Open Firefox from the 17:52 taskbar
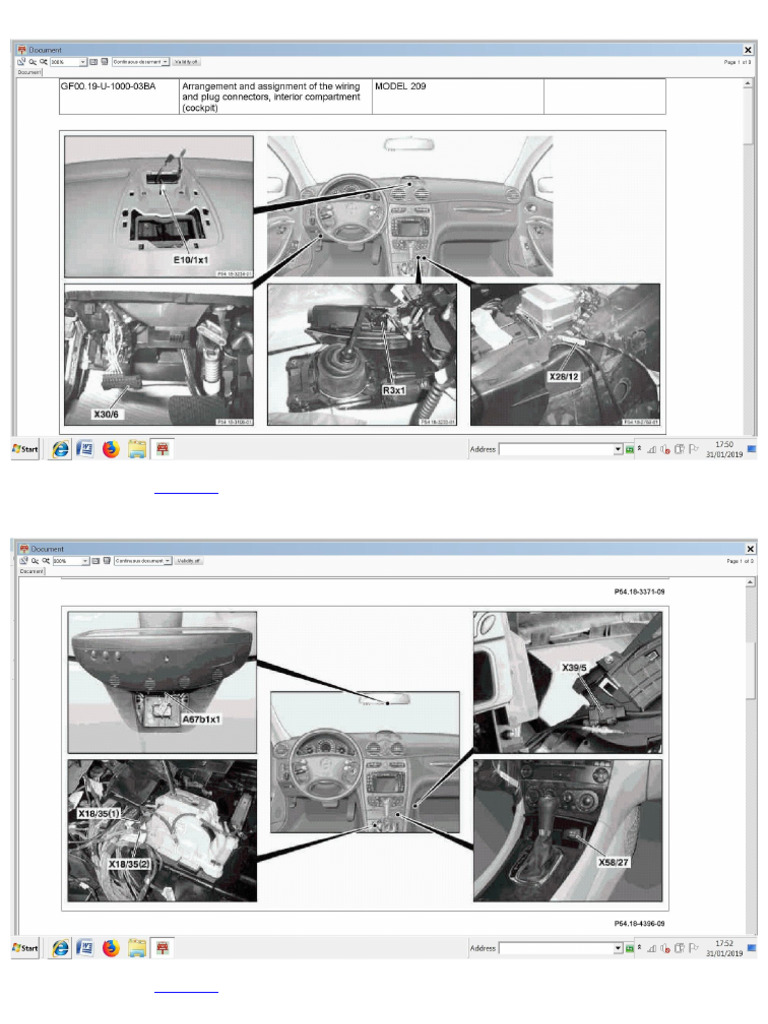The height and width of the screenshot is (1024, 768). click(x=111, y=948)
